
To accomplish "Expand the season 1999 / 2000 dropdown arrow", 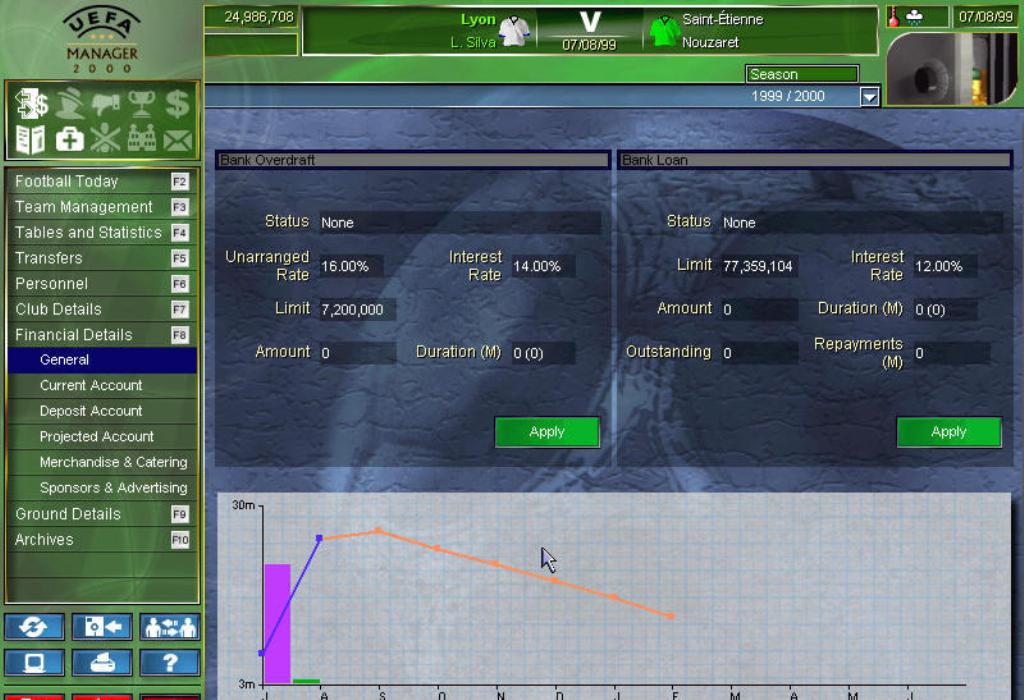I will 869,96.
